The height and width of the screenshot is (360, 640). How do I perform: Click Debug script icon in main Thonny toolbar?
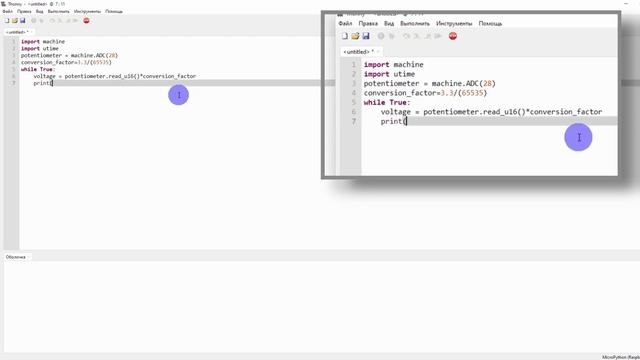click(42, 20)
